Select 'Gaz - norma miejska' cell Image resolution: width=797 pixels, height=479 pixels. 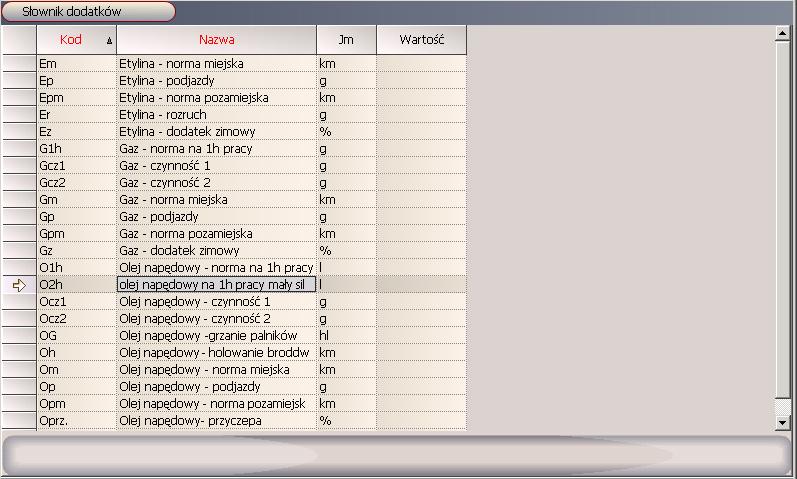(217, 200)
